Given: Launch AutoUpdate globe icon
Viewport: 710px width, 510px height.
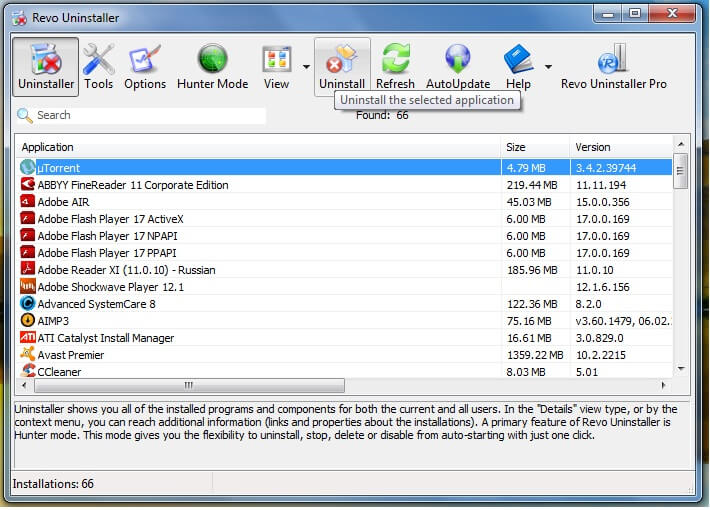Looking at the screenshot, I should [458, 67].
